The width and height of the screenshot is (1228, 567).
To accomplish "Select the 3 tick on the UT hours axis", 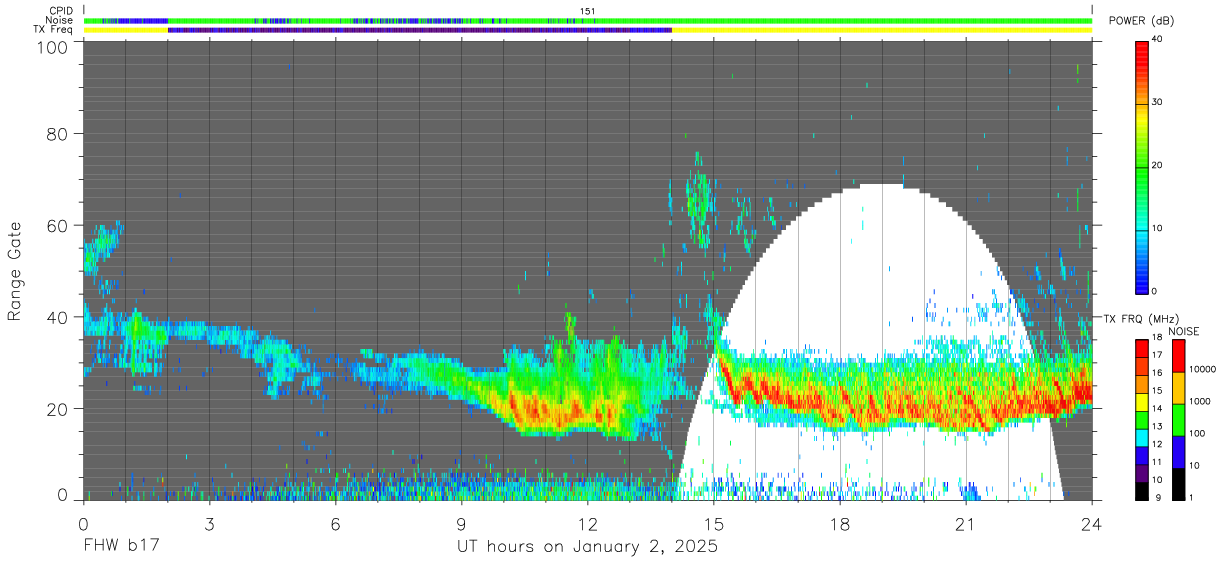I will [x=210, y=523].
